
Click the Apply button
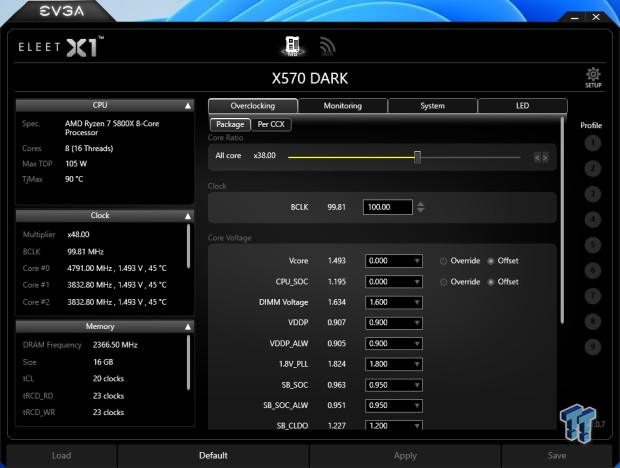tap(405, 455)
